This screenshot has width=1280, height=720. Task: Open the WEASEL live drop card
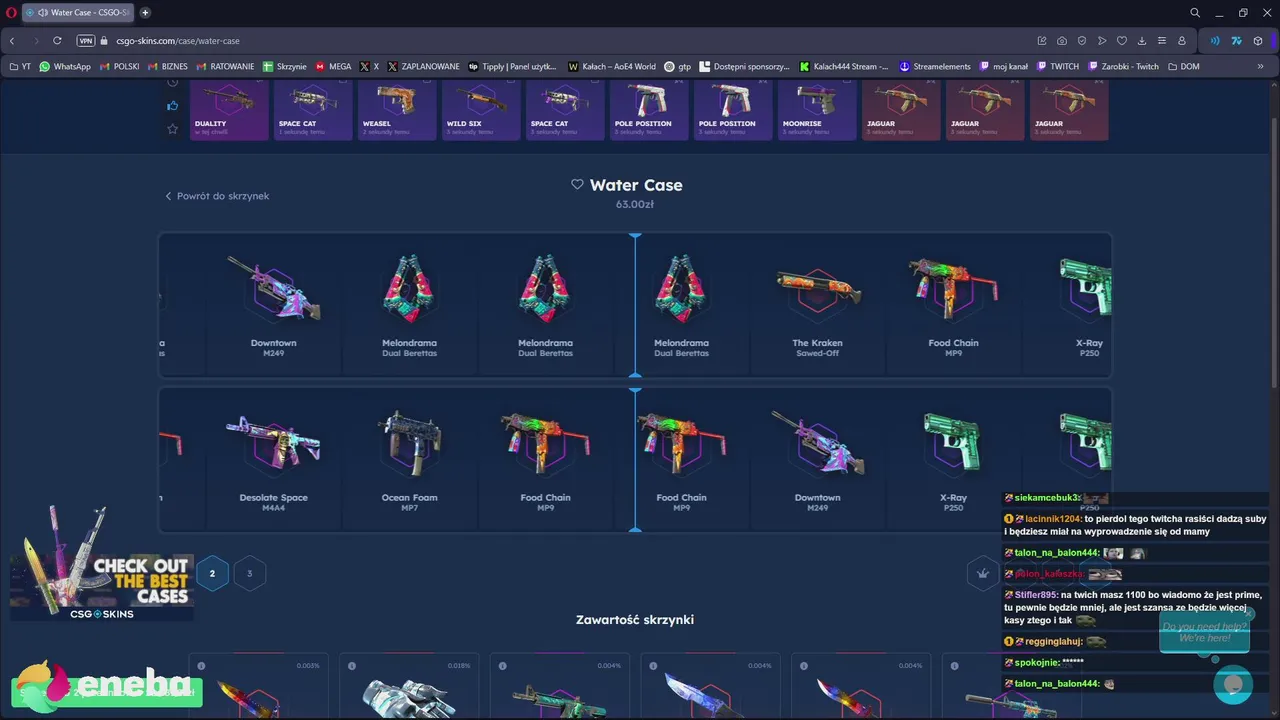[x=397, y=110]
